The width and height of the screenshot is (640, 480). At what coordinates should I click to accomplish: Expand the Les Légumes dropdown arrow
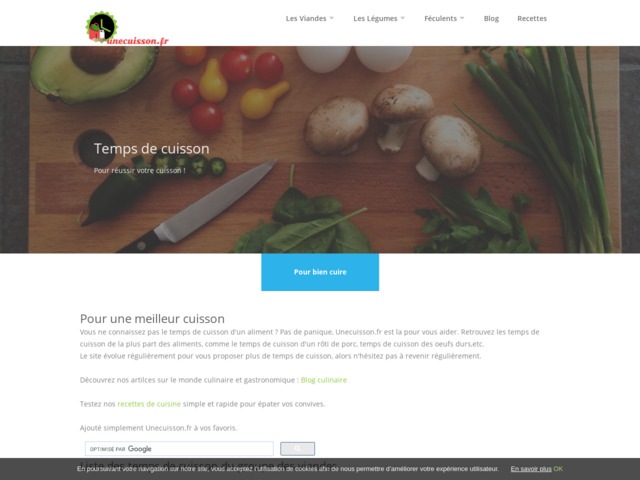(x=402, y=18)
